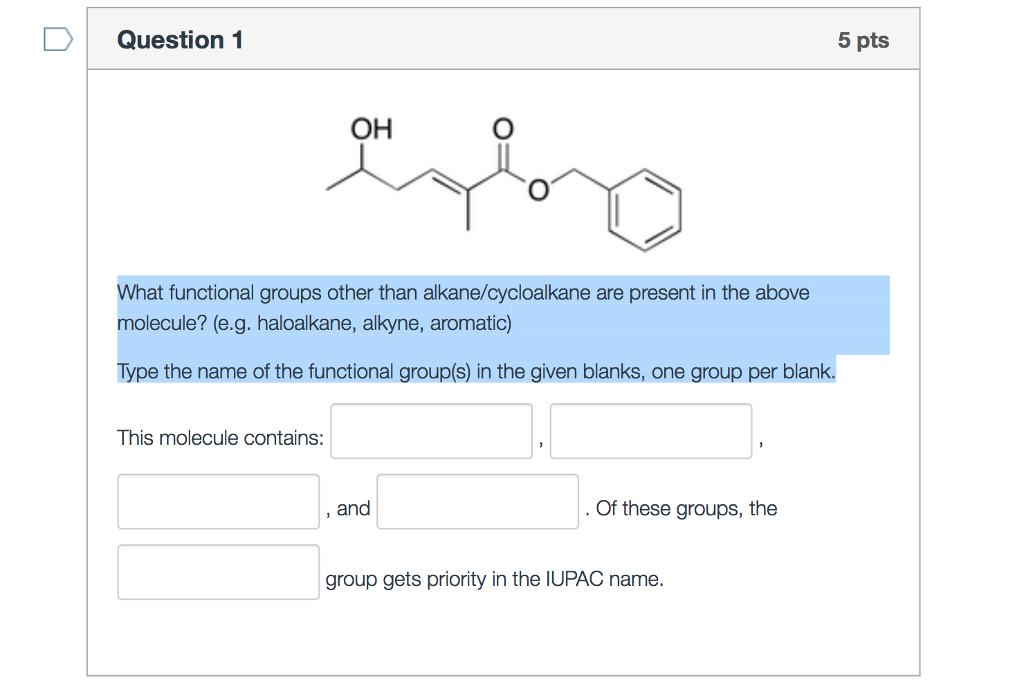Screen dimensions: 1024x689
Task: Click the ester oxygen in the molecule
Action: click(x=537, y=188)
